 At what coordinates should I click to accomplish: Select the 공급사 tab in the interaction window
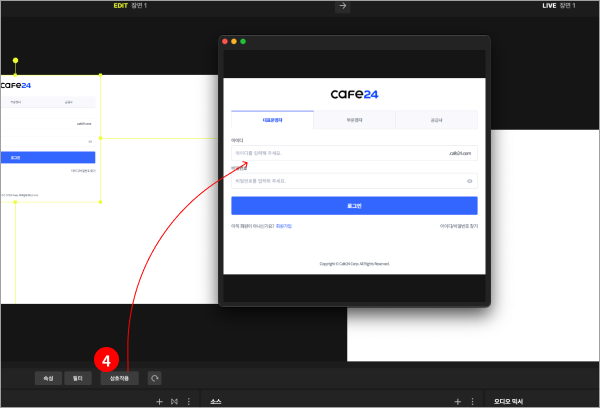coord(436,120)
